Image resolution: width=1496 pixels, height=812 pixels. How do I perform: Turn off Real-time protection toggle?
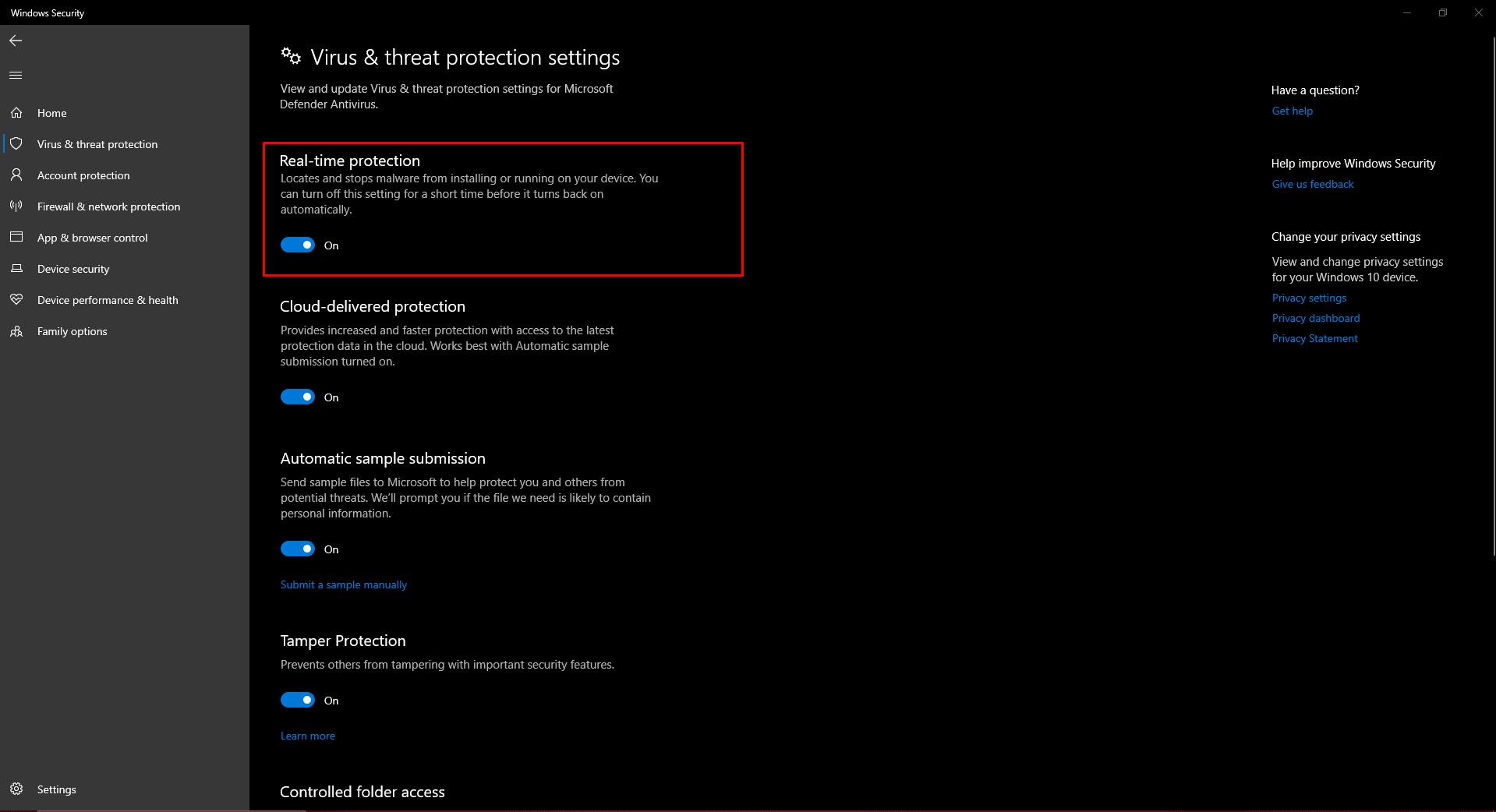tap(298, 245)
